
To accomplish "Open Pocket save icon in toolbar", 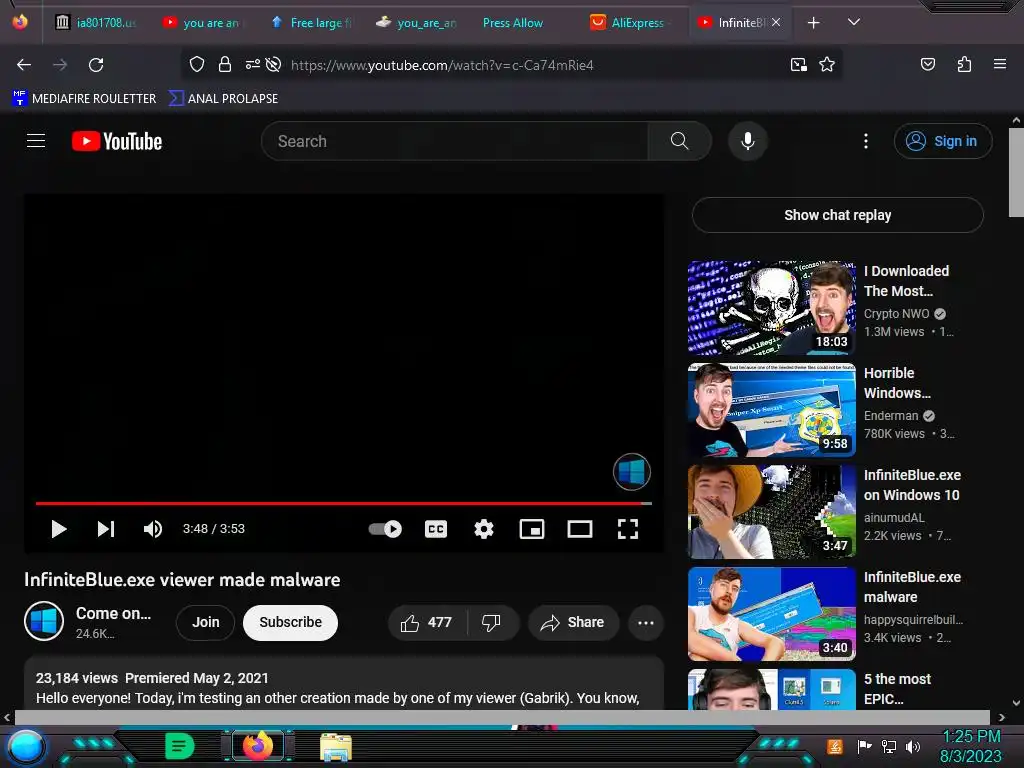I will click(x=927, y=64).
